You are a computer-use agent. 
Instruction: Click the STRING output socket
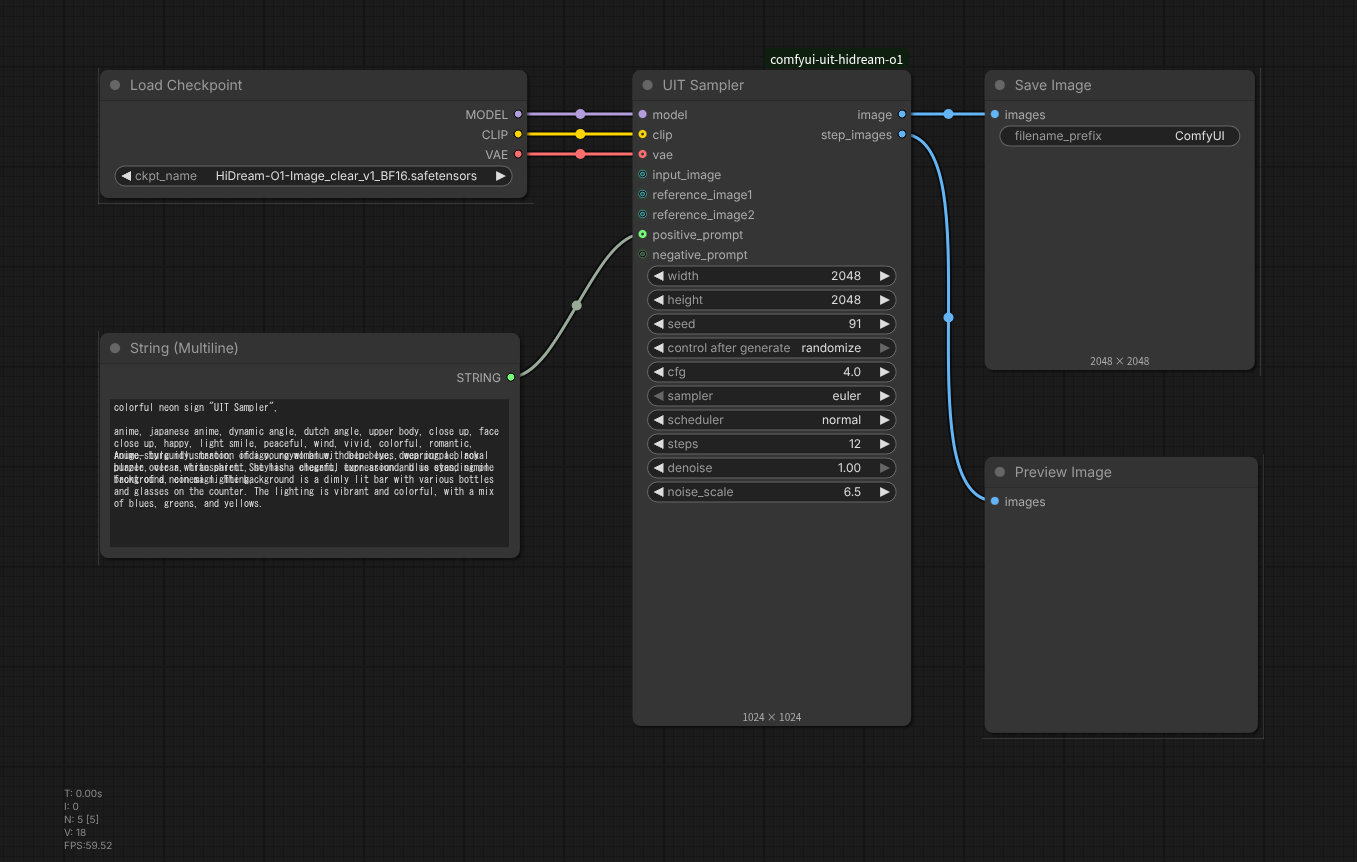pos(510,377)
